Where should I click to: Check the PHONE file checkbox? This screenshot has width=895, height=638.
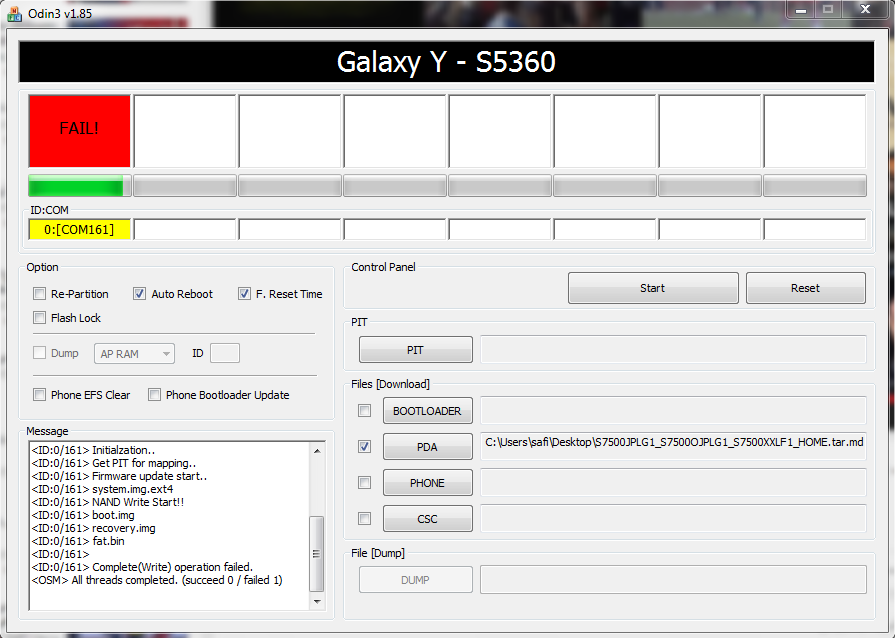point(364,483)
